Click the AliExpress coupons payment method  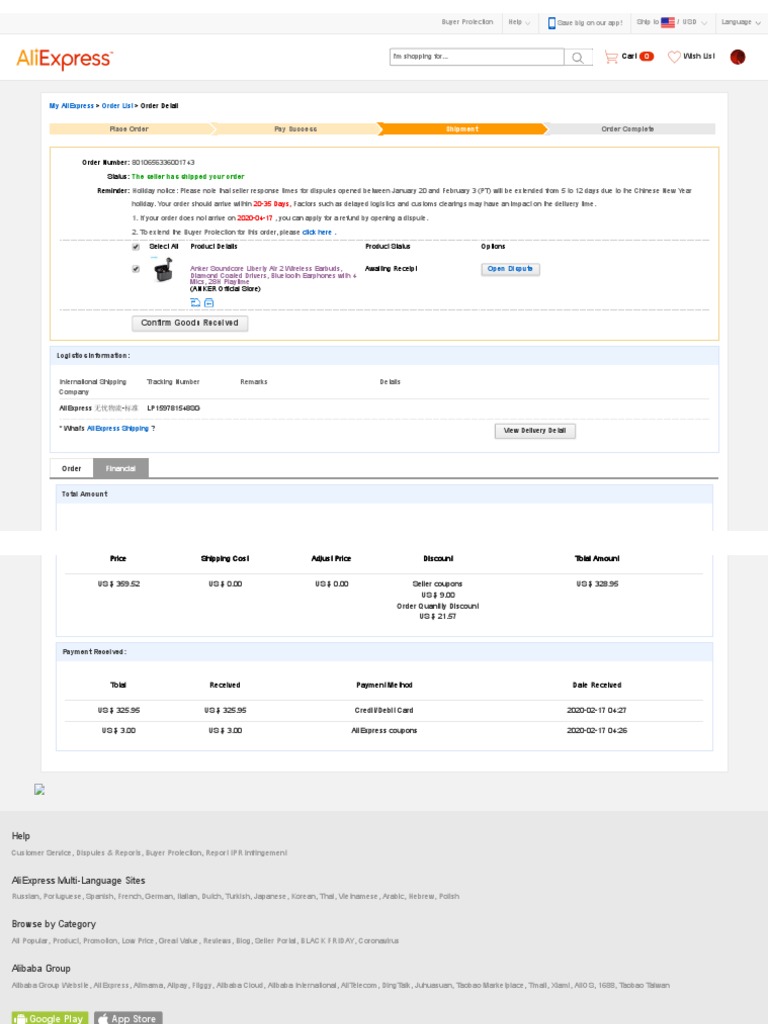point(384,730)
